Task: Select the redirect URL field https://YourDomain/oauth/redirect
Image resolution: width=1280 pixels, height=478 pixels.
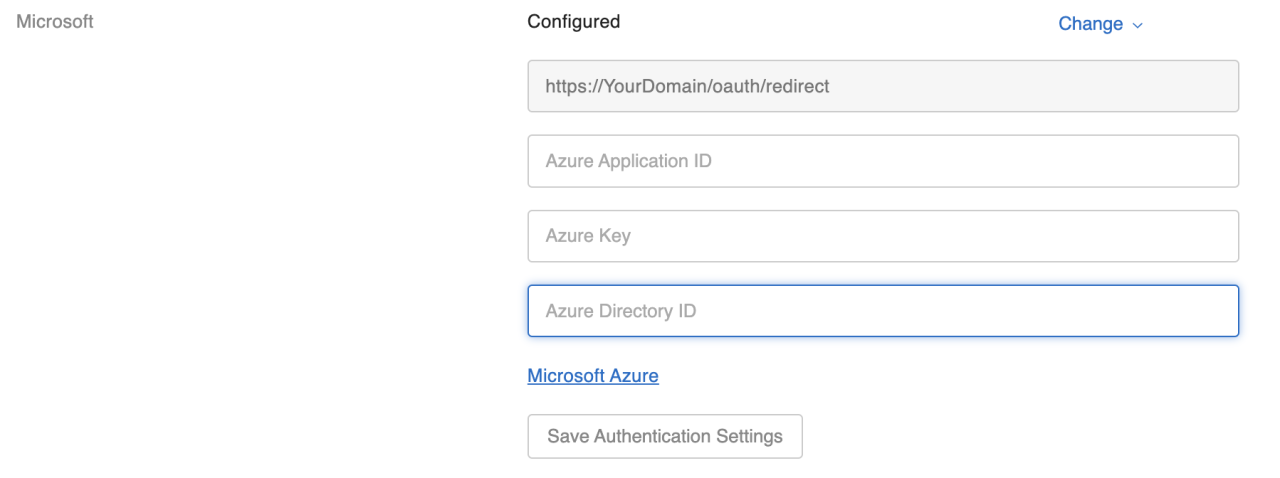Action: tap(883, 86)
